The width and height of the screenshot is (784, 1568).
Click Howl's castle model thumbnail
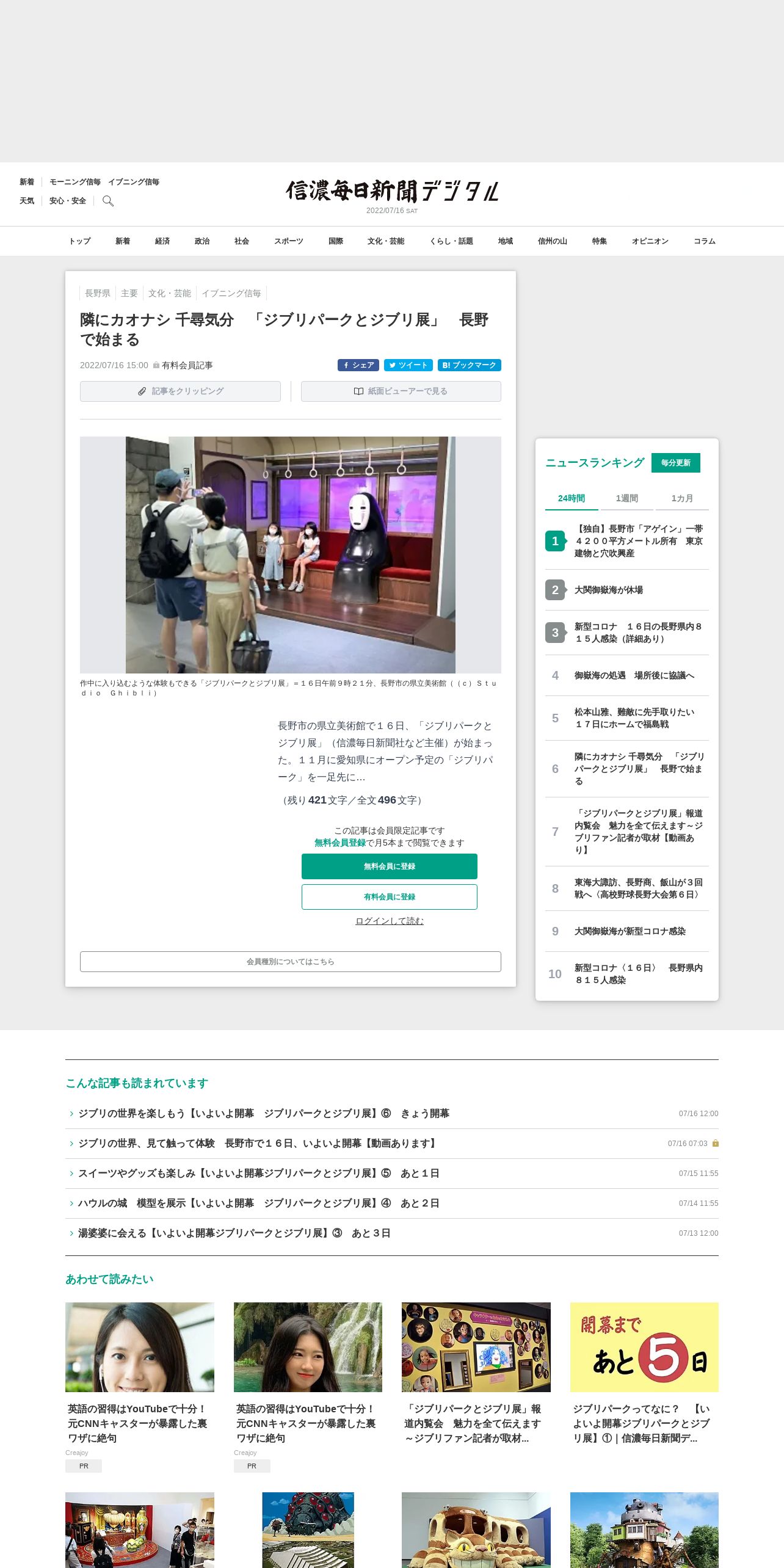pyautogui.click(x=644, y=1530)
